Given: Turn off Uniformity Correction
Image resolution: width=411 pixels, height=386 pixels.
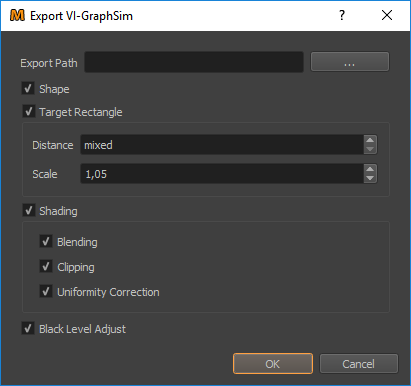Looking at the screenshot, I should 46,291.
